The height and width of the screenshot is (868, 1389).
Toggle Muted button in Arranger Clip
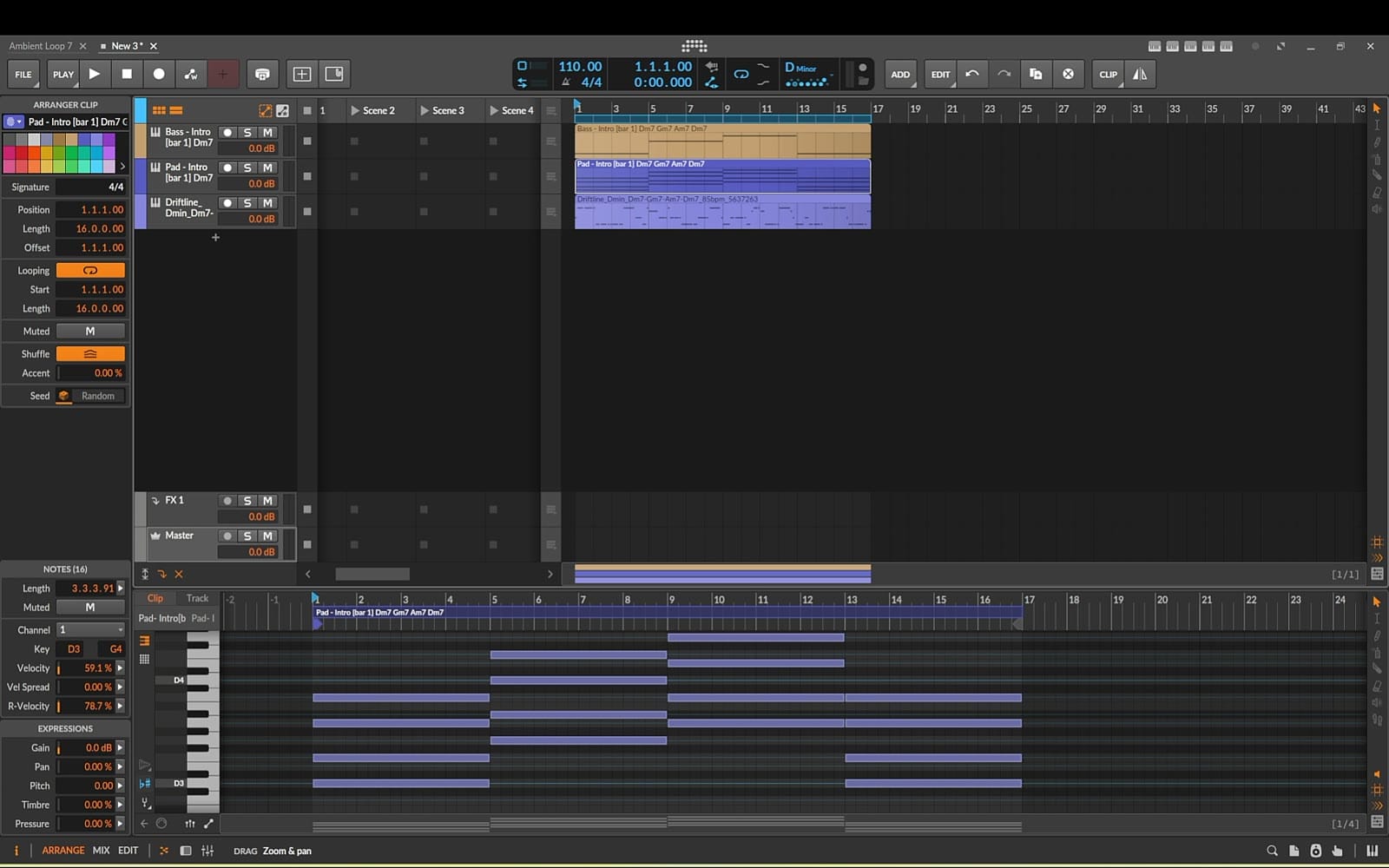click(90, 332)
